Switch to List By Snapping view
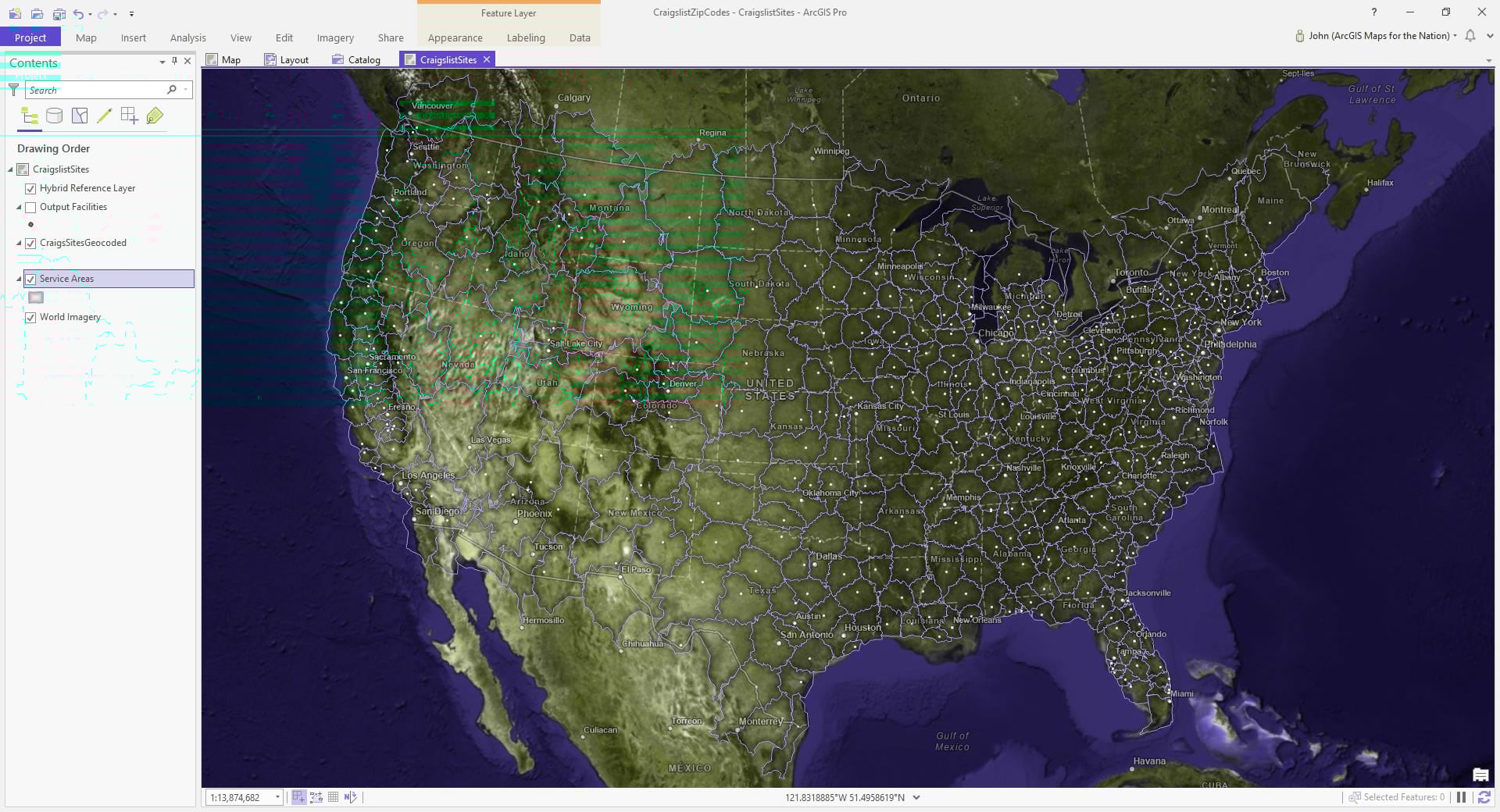1500x812 pixels. pos(130,116)
